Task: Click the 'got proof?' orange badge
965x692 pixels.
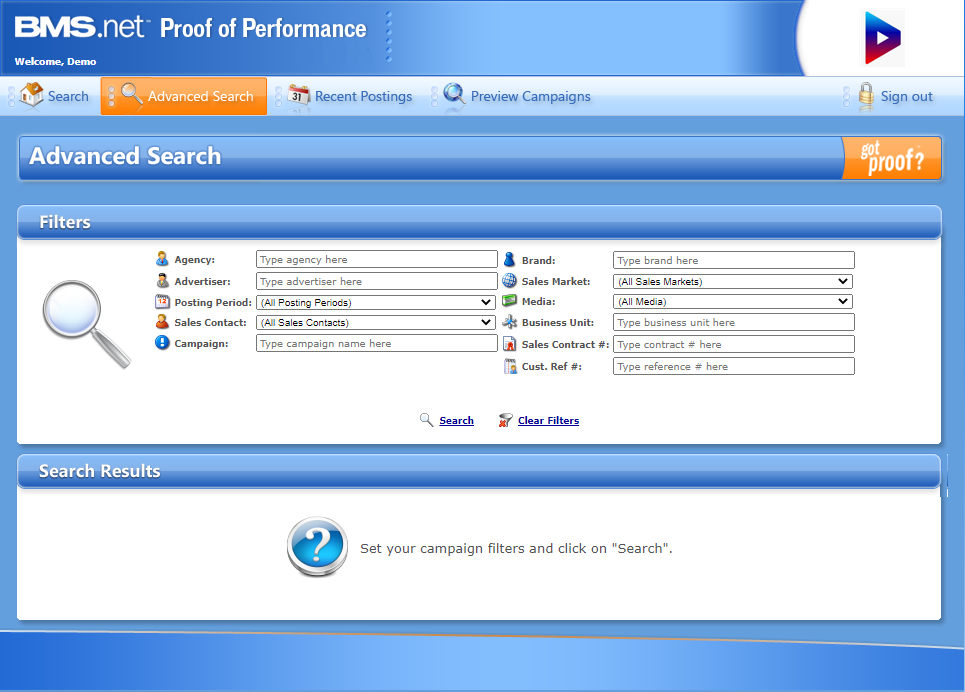Action: pos(891,158)
